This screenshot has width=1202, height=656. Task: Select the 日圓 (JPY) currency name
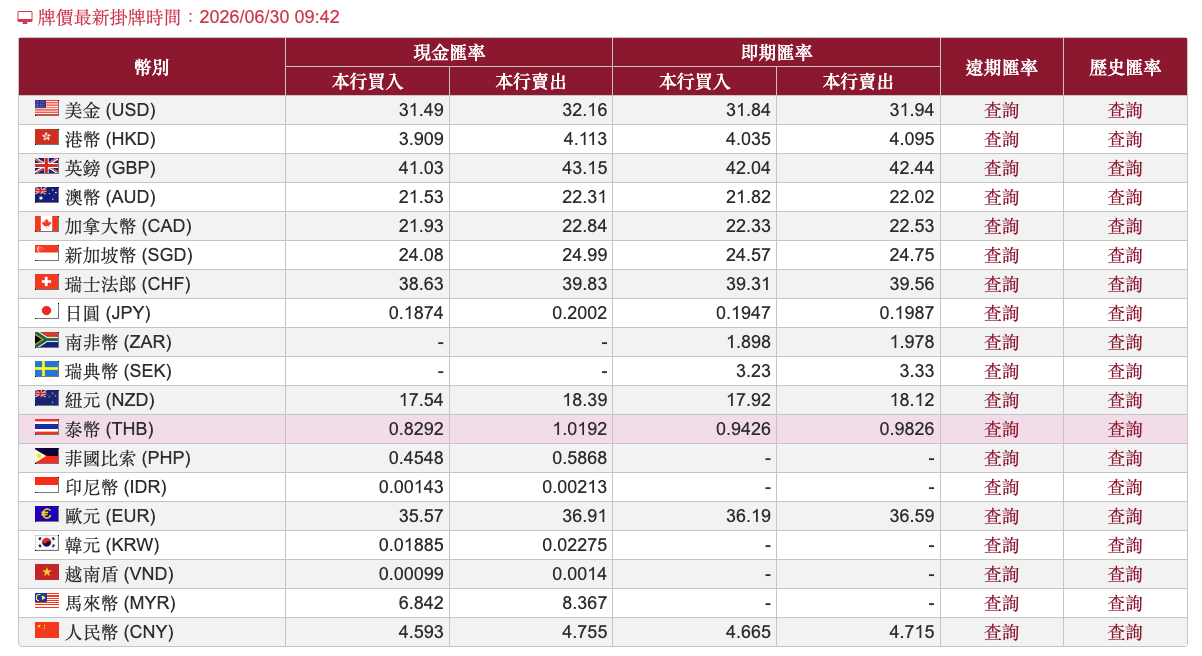[107, 313]
